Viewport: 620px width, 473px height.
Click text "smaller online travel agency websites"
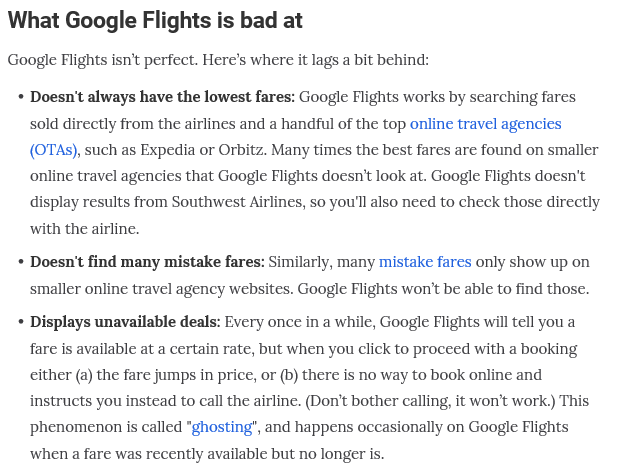click(161, 289)
